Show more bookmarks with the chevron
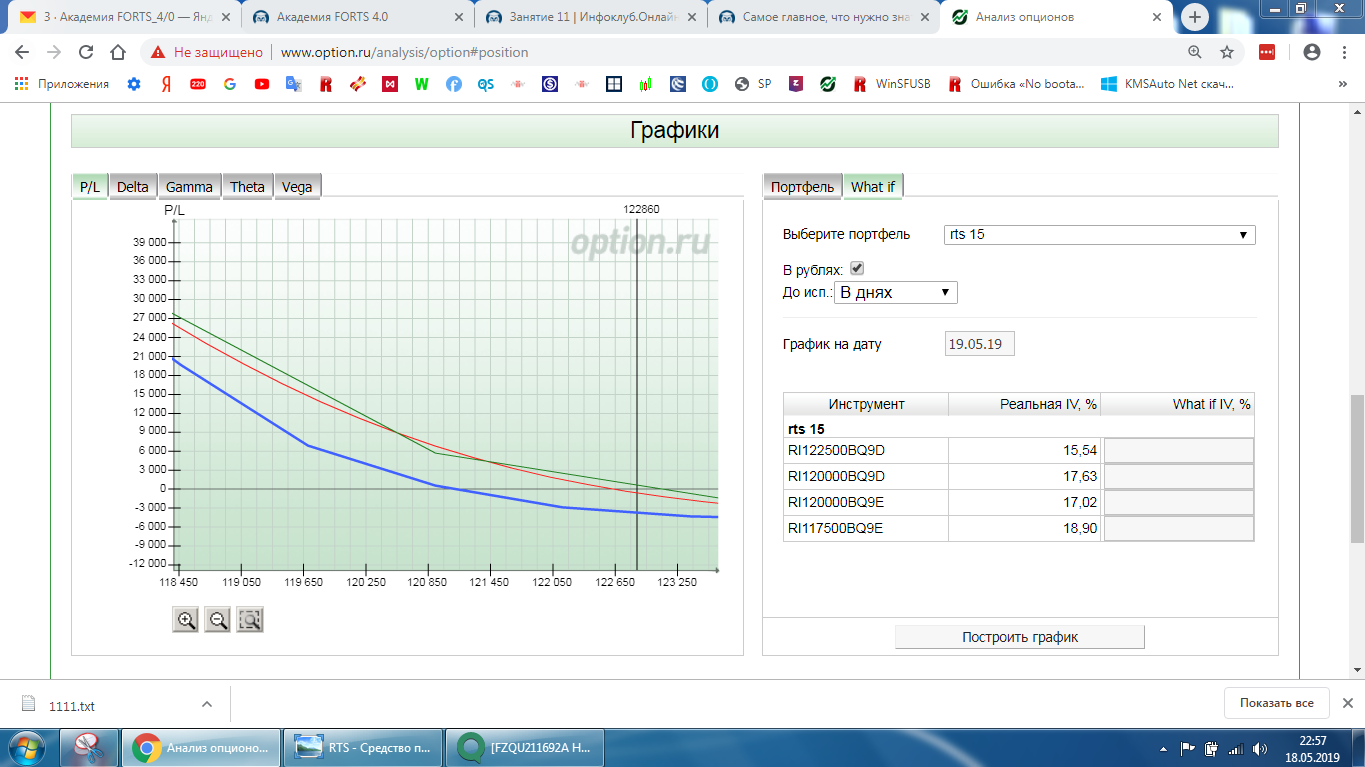The width and height of the screenshot is (1365, 767). 1343,84
